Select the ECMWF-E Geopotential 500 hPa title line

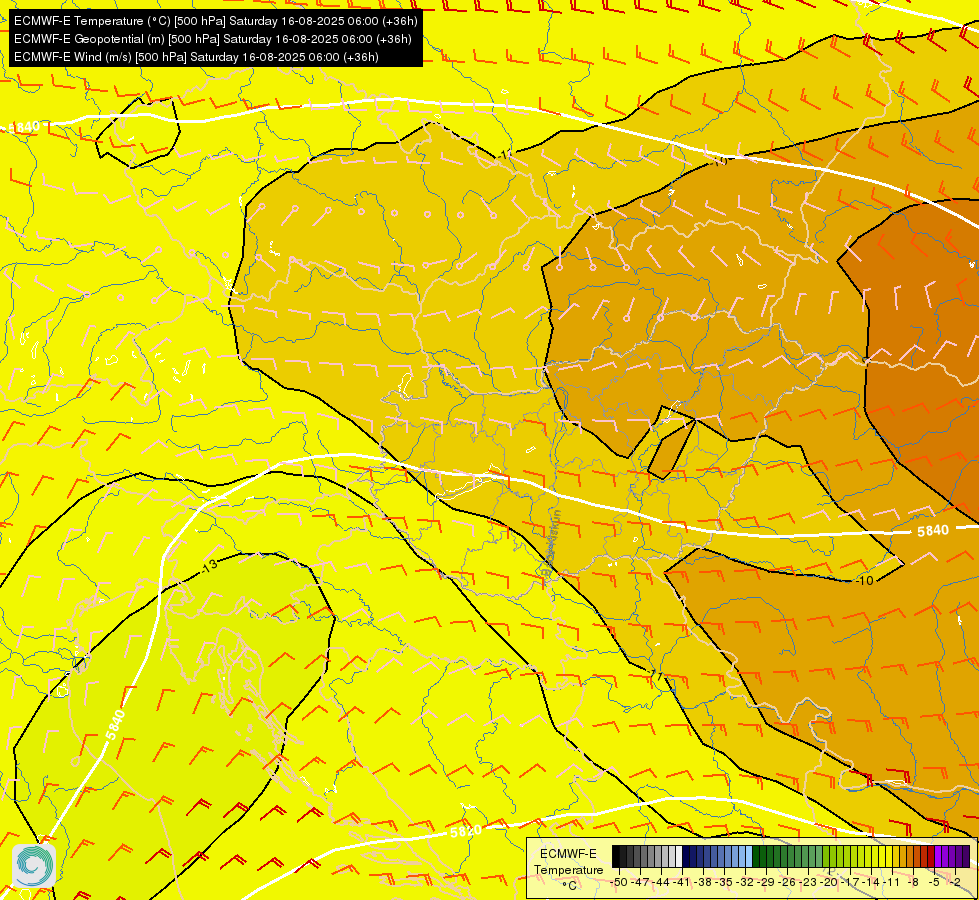point(212,39)
